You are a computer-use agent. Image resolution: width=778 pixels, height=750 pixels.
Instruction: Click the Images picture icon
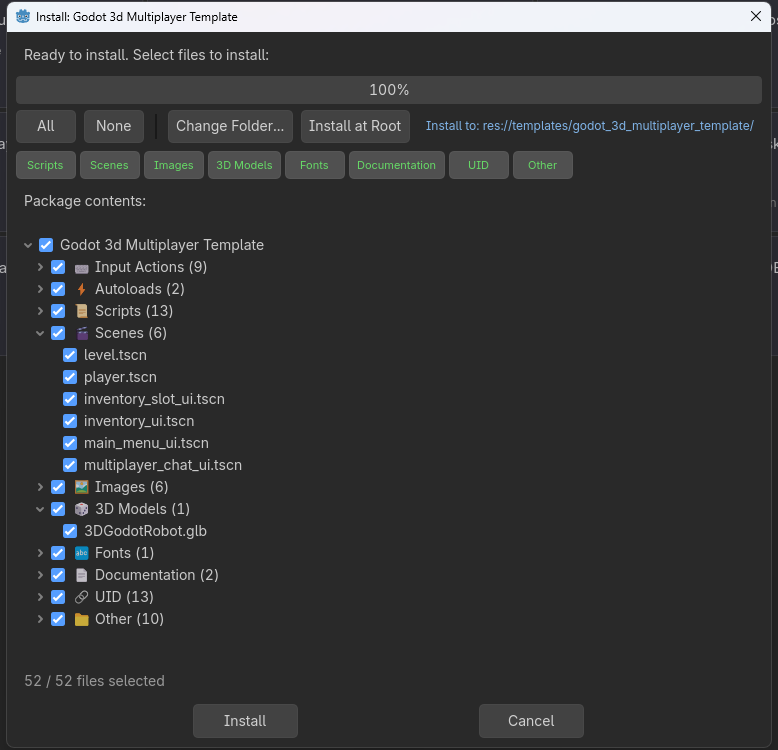[81, 487]
